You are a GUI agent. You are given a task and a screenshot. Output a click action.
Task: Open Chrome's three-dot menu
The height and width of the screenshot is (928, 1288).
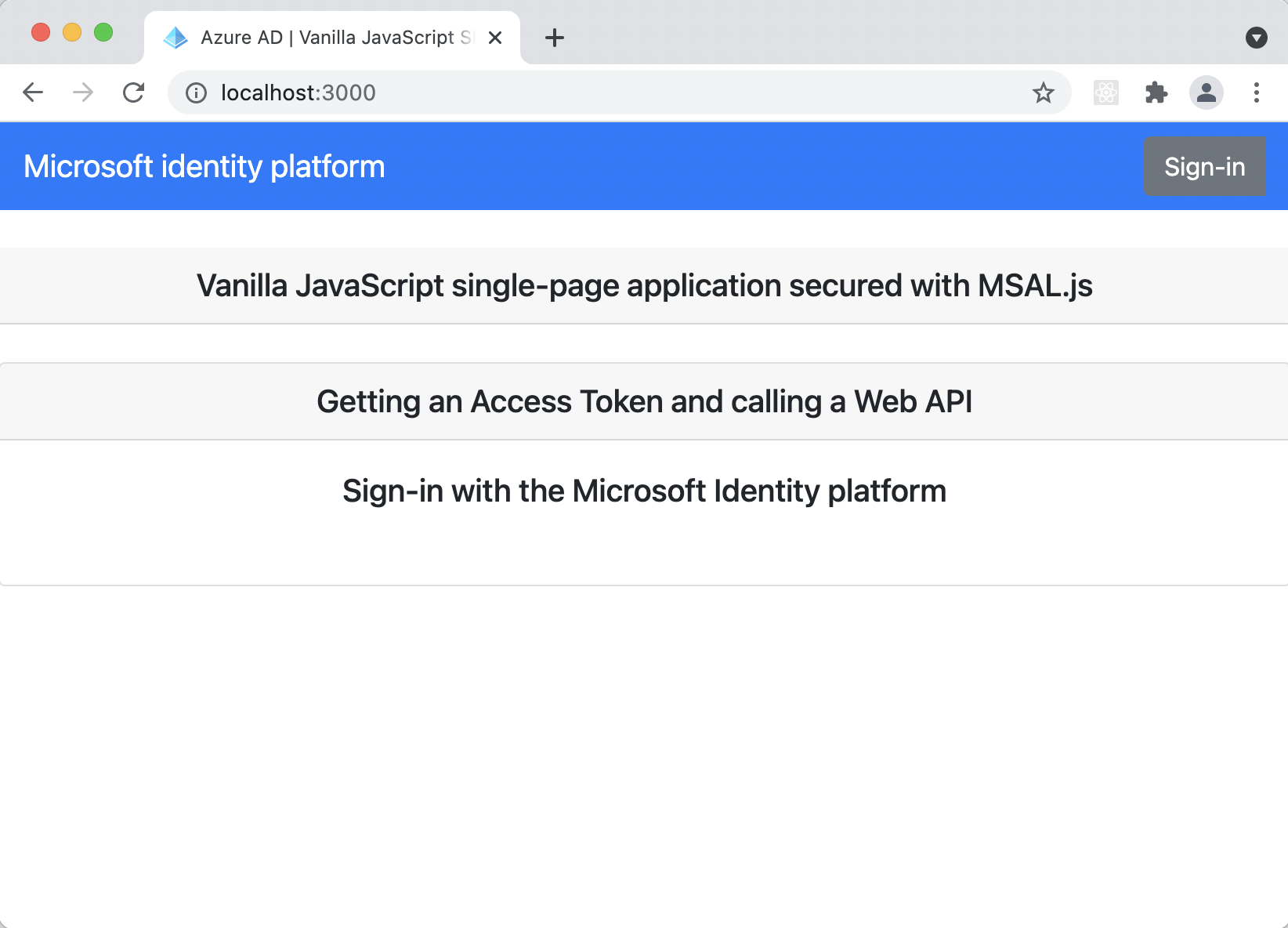[x=1256, y=92]
